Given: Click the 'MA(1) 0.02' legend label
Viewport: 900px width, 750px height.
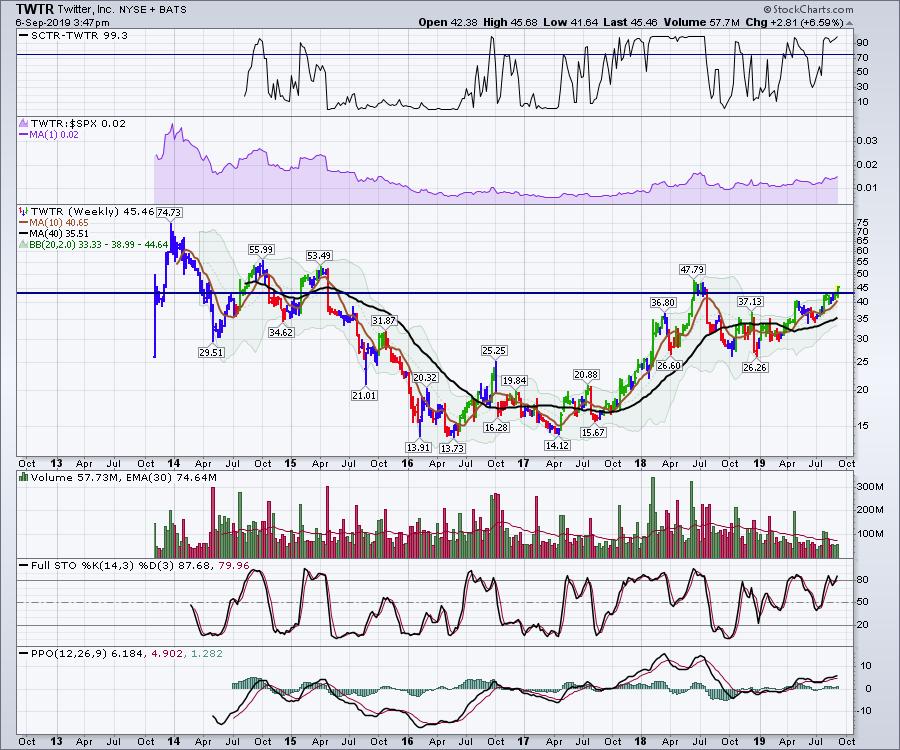Looking at the screenshot, I should (54, 135).
